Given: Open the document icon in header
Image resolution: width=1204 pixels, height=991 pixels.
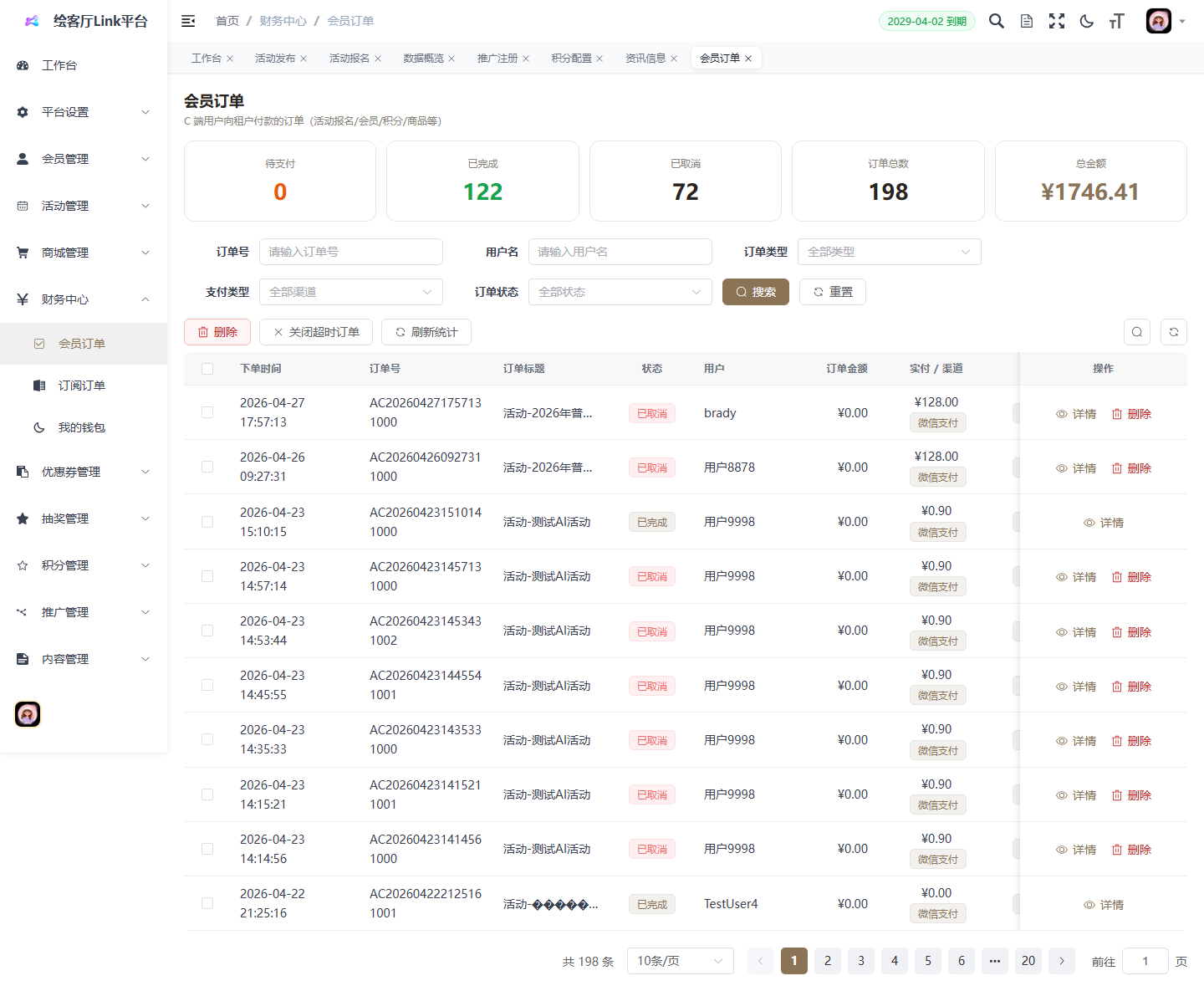Looking at the screenshot, I should click(x=1027, y=21).
